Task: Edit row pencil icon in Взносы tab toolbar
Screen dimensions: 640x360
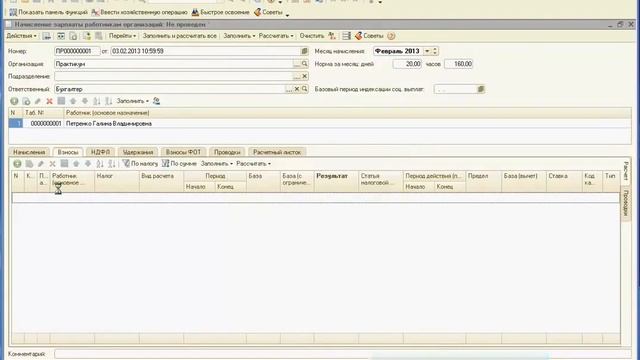Action: click(x=41, y=164)
